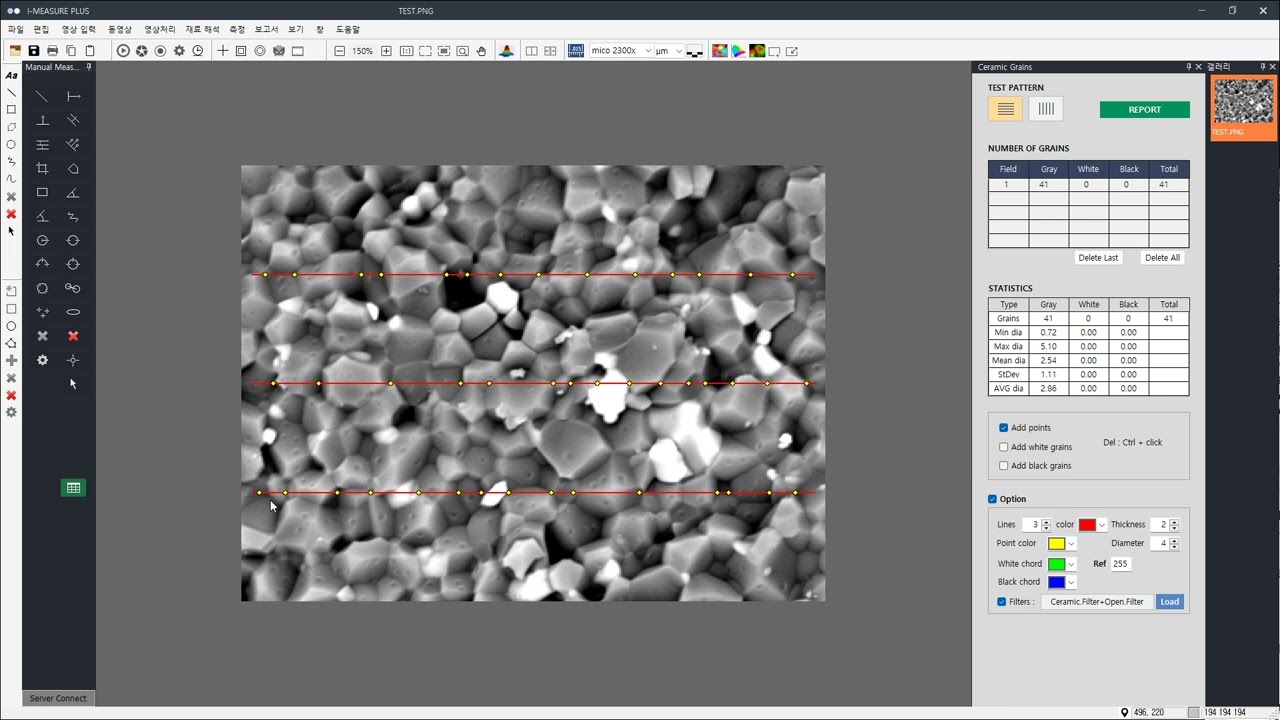Select the hand pan tool
This screenshot has height=720, width=1280.
tap(481, 51)
